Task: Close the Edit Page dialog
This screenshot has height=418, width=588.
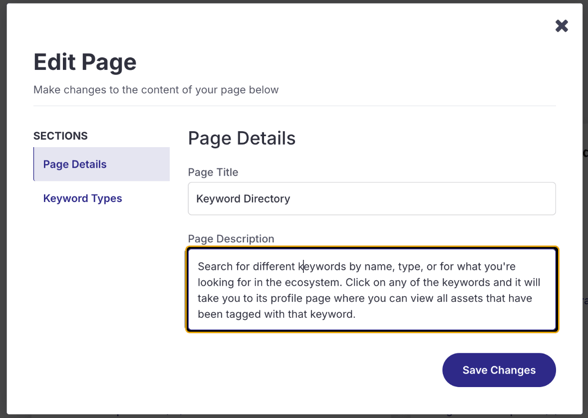Action: 561,26
